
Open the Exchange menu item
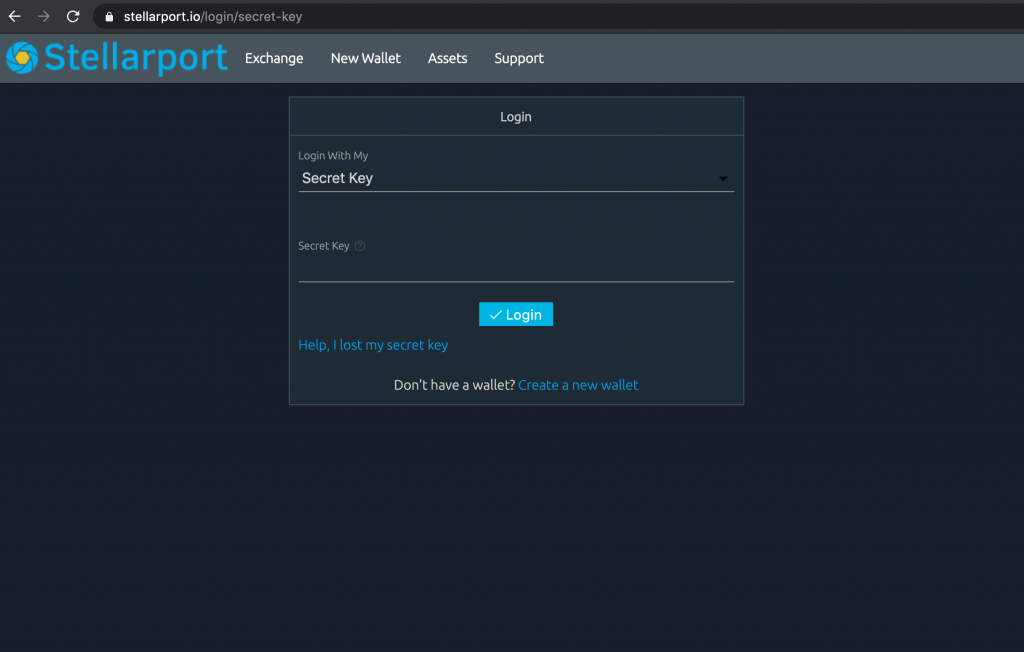(x=274, y=58)
